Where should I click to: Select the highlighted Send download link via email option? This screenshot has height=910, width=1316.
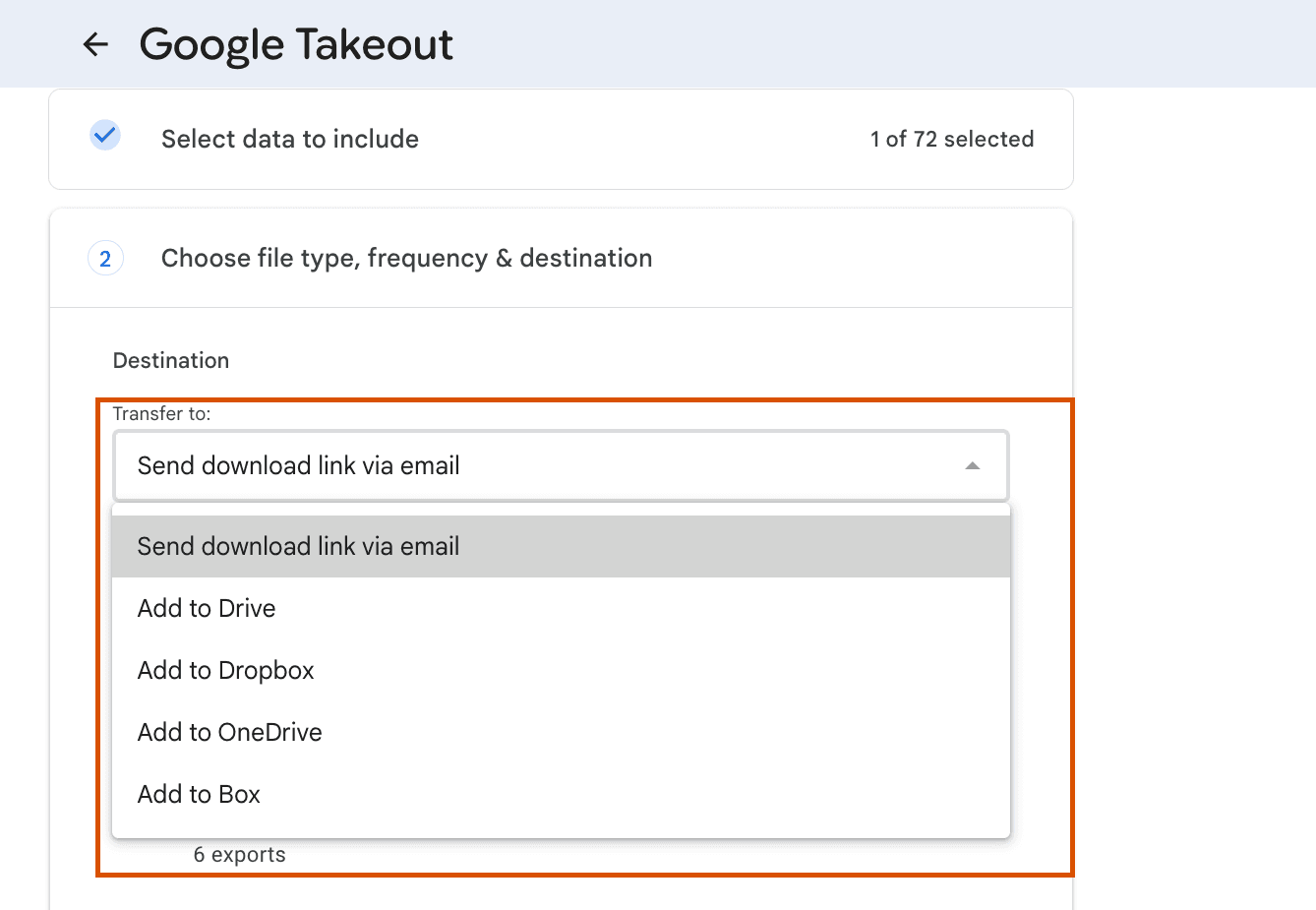[x=299, y=547]
